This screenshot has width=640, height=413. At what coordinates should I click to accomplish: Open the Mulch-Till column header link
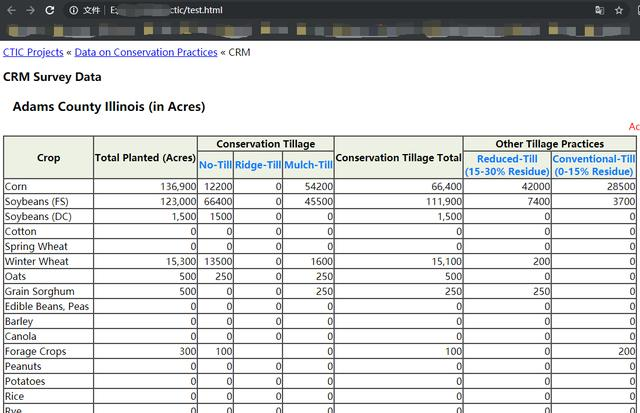tap(308, 165)
